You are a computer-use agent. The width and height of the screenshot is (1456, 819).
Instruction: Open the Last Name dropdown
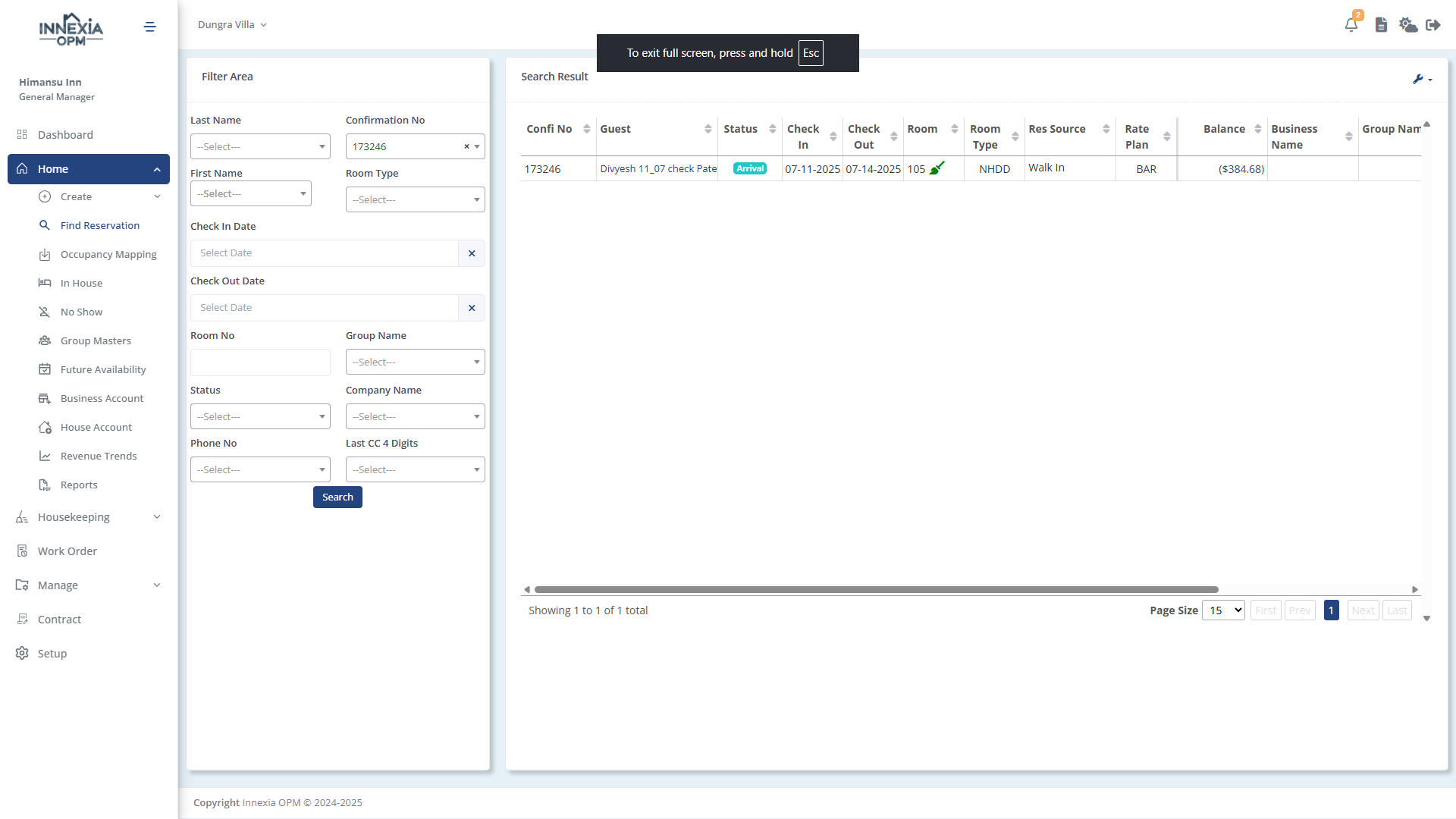(x=260, y=146)
